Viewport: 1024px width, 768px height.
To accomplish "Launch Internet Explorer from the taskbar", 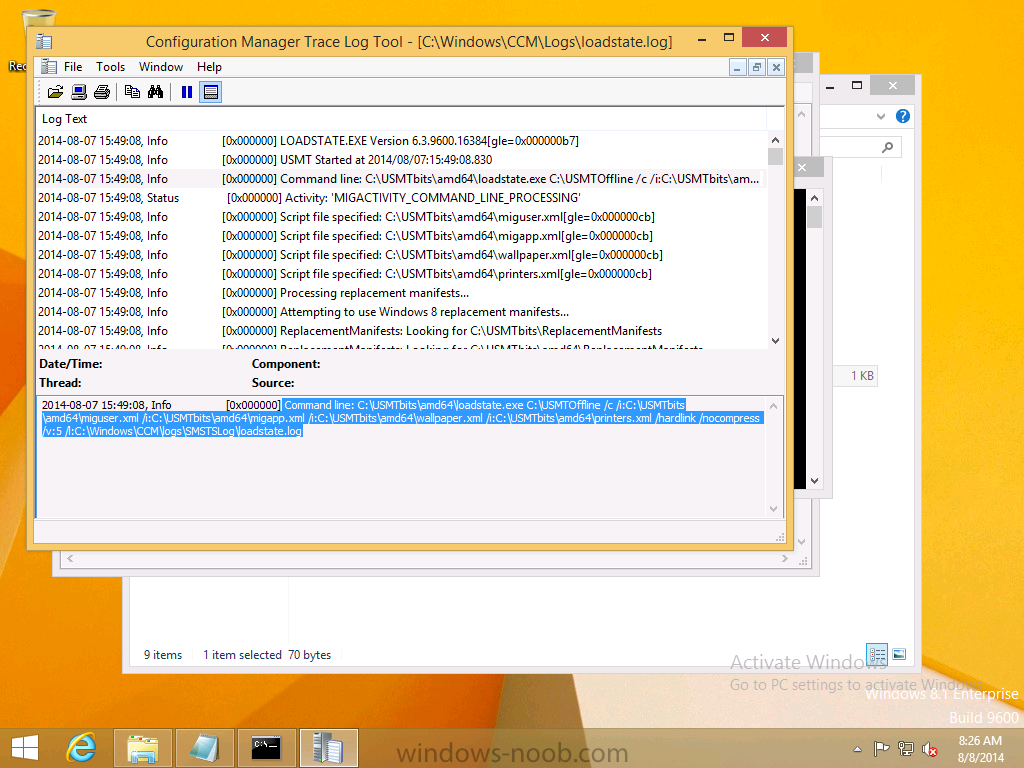I will pyautogui.click(x=81, y=748).
